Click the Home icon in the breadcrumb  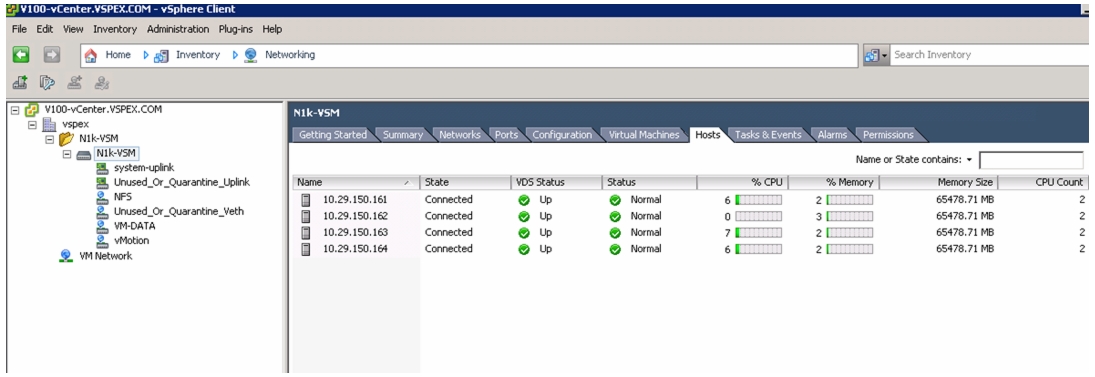[x=91, y=55]
